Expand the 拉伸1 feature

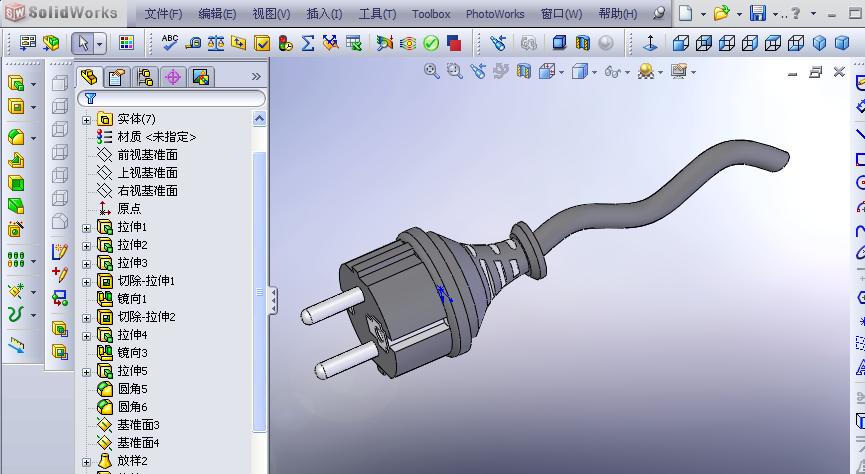point(86,228)
